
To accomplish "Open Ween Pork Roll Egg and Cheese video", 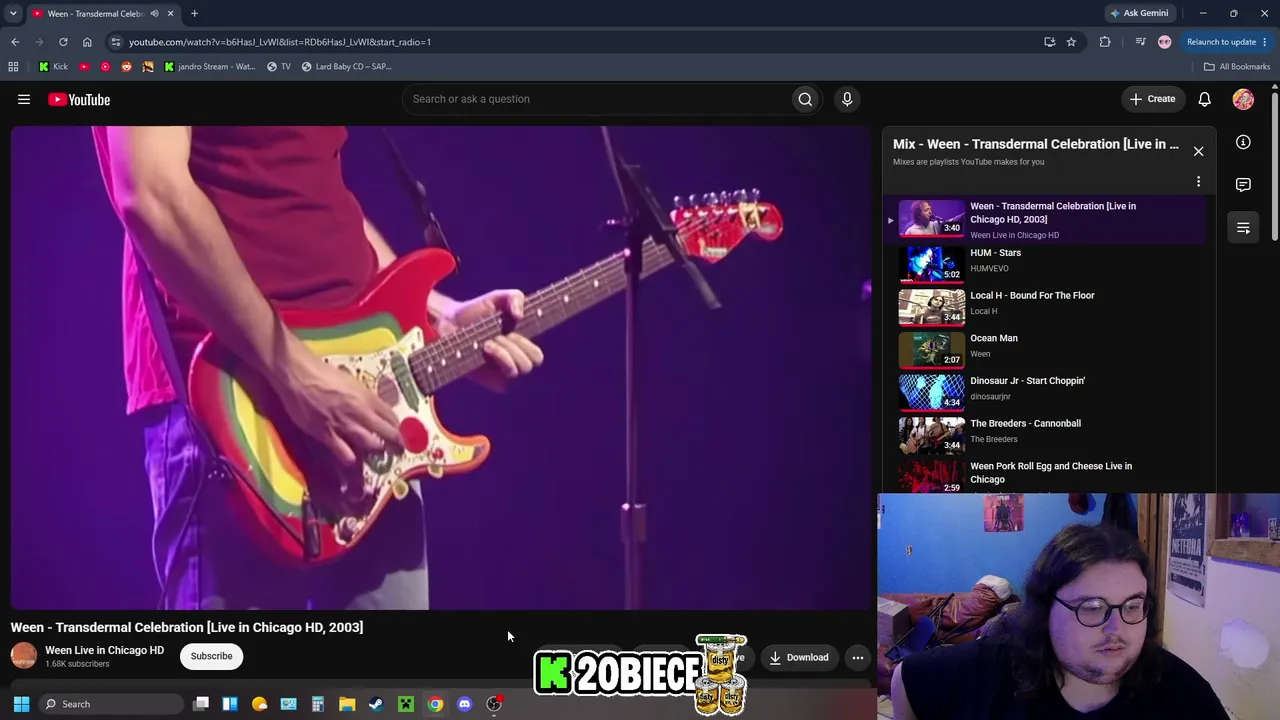I will [1045, 476].
